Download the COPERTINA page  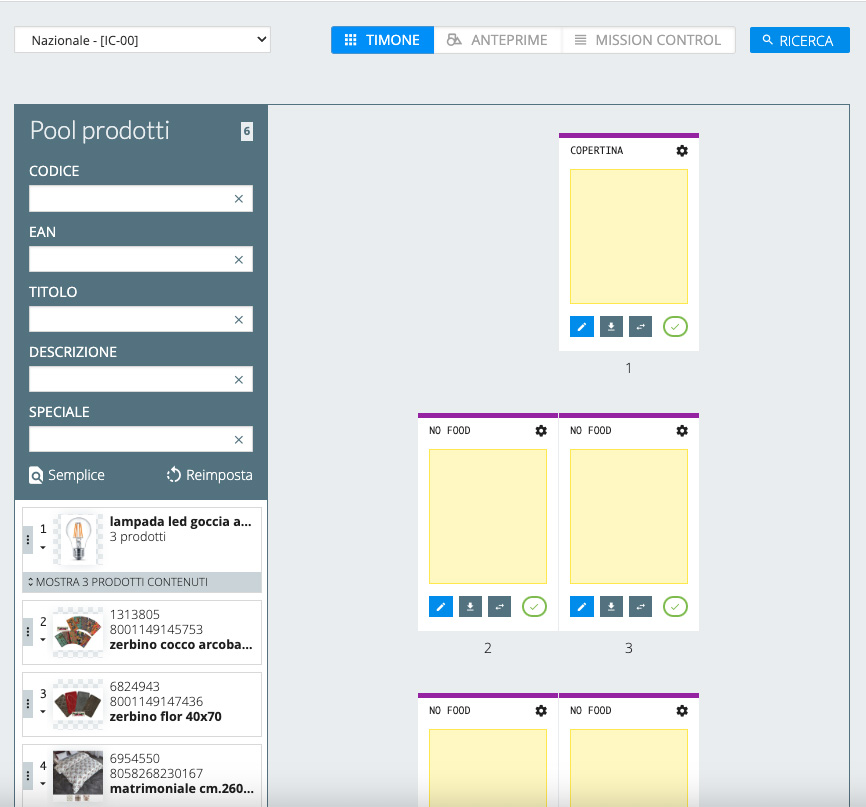pyautogui.click(x=611, y=327)
